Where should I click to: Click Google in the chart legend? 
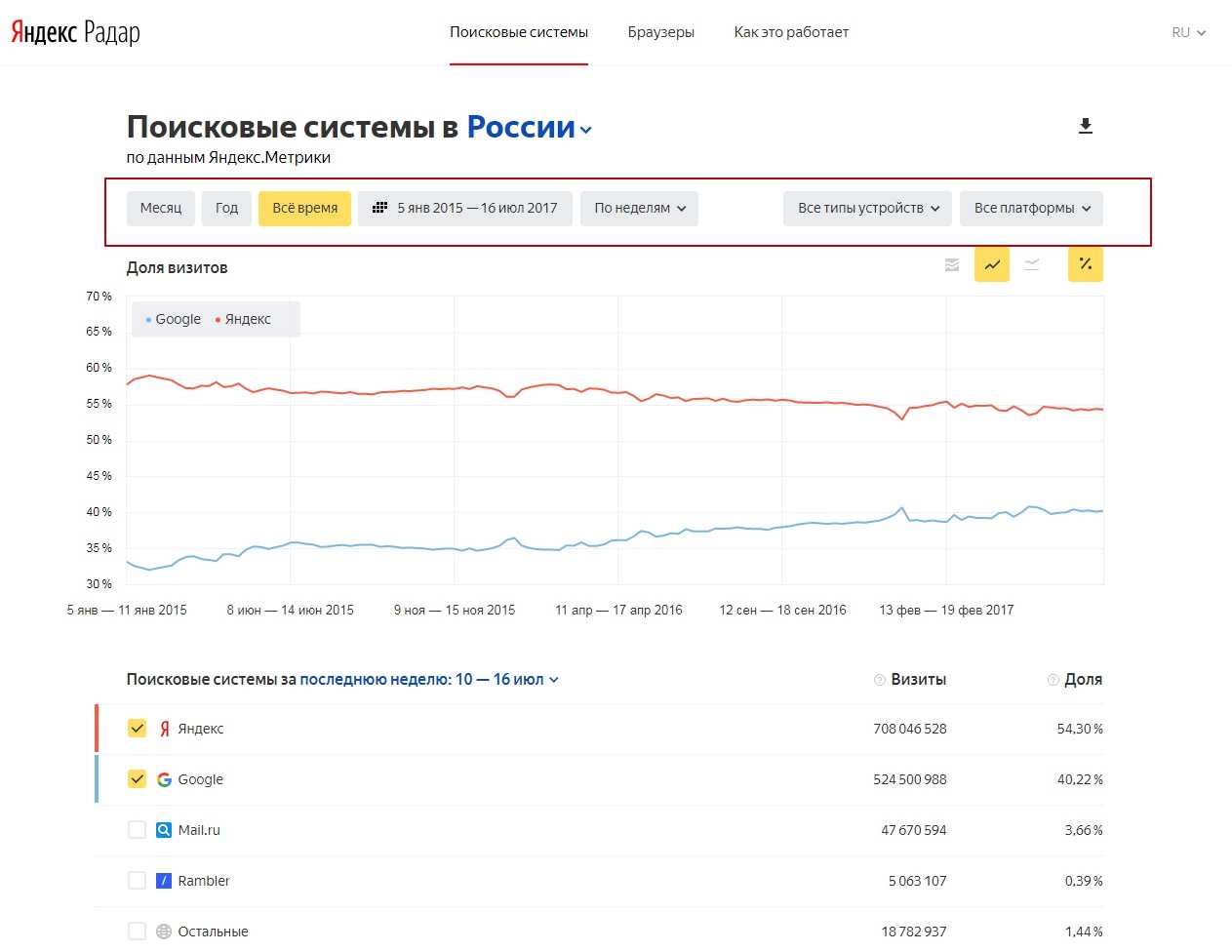click(177, 319)
